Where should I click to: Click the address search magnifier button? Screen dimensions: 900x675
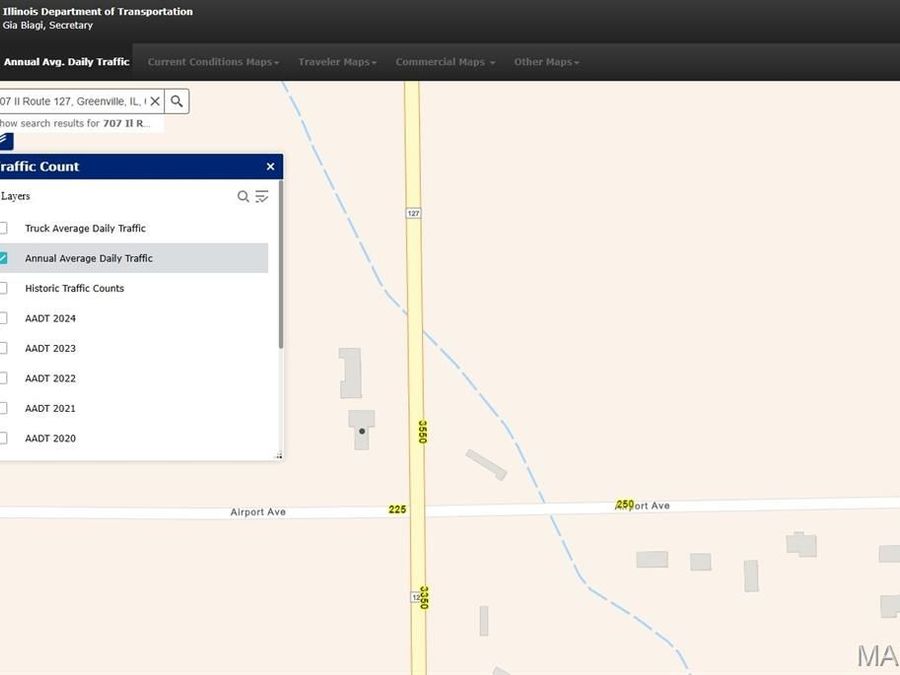[x=177, y=101]
